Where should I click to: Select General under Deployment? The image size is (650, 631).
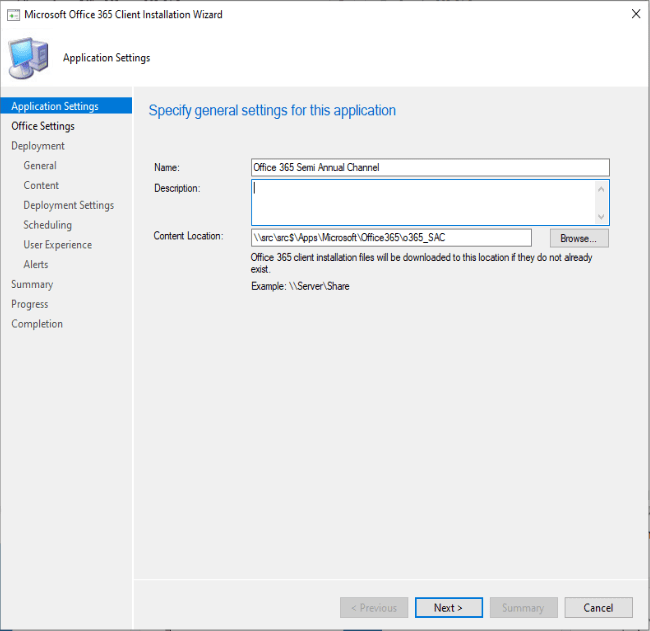40,166
